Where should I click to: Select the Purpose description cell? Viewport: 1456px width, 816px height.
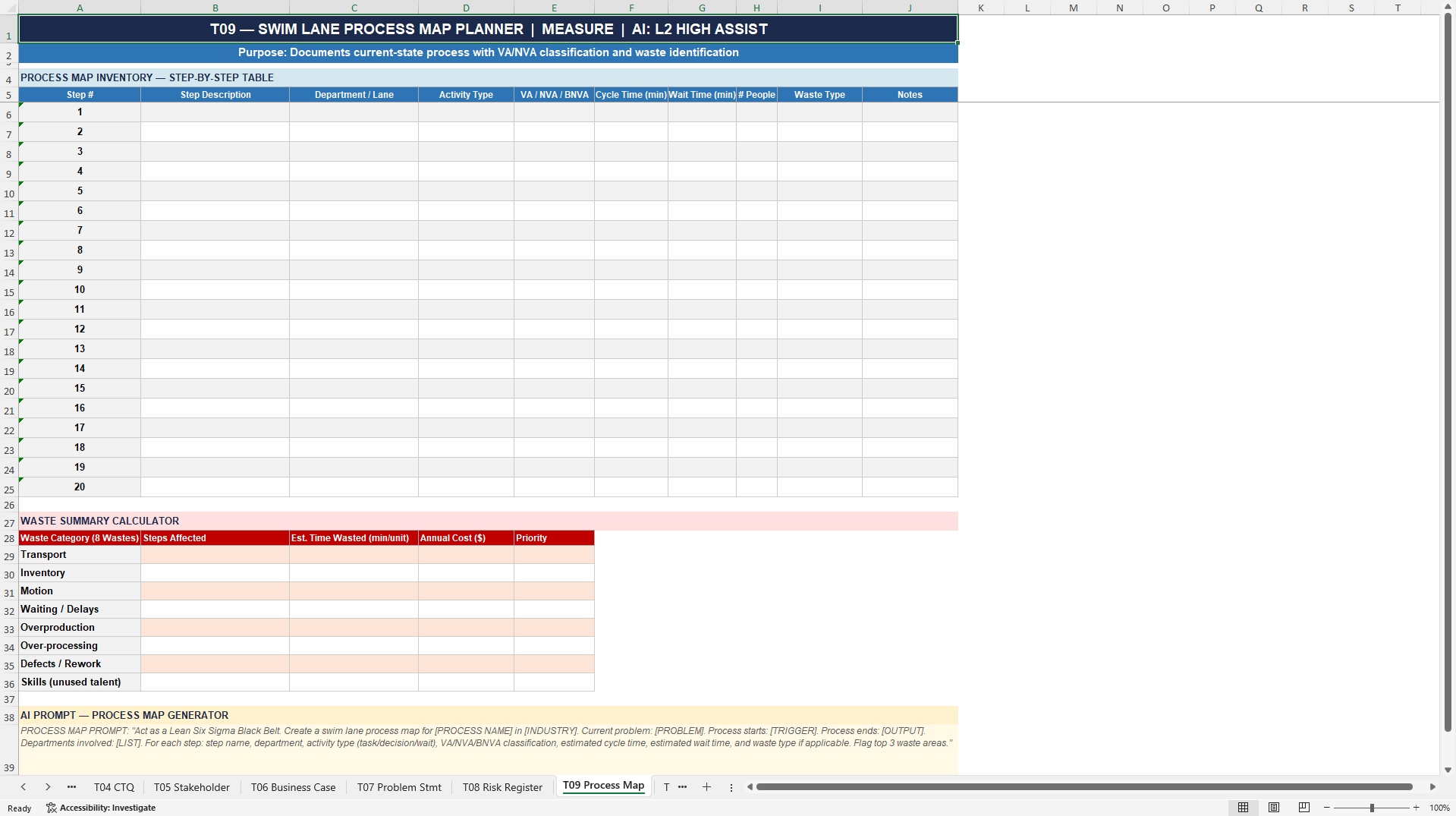point(488,52)
